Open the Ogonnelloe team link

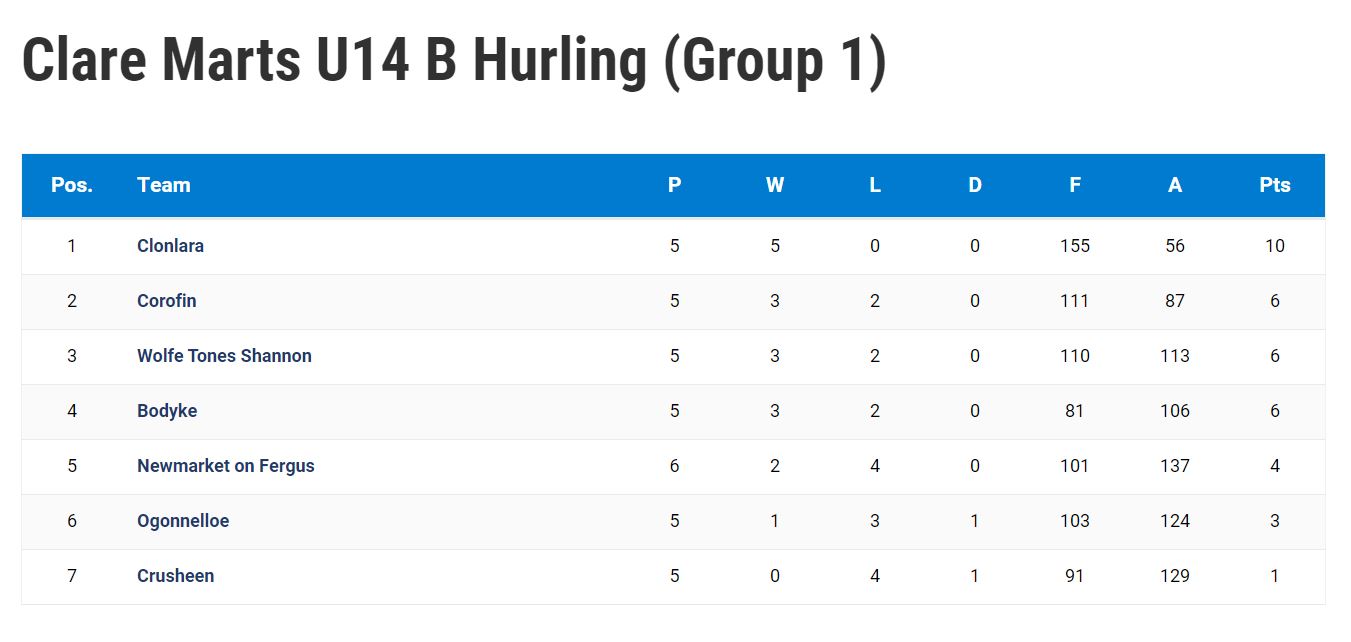tap(183, 521)
